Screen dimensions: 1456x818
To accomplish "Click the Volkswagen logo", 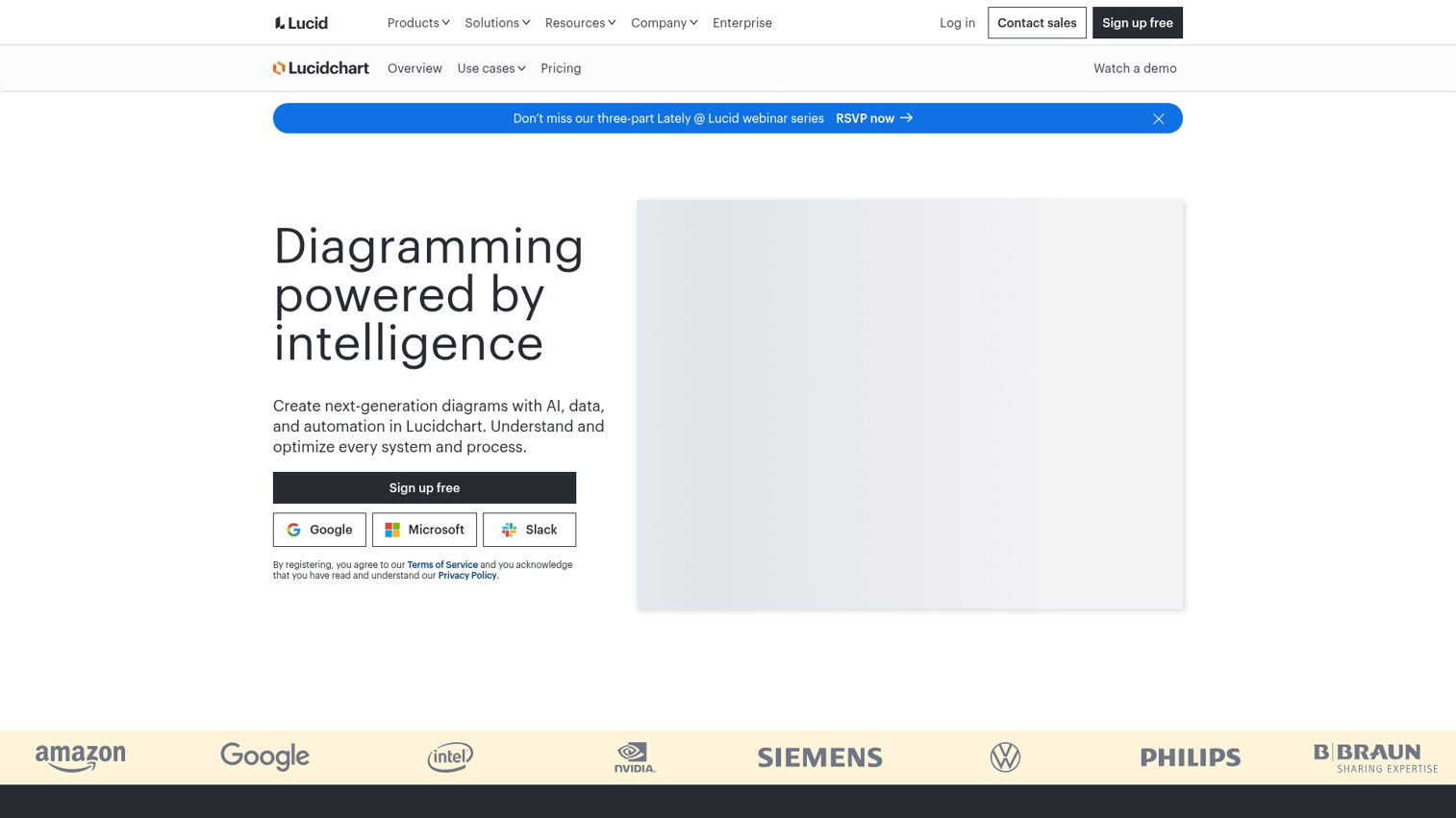I will coord(1005,757).
